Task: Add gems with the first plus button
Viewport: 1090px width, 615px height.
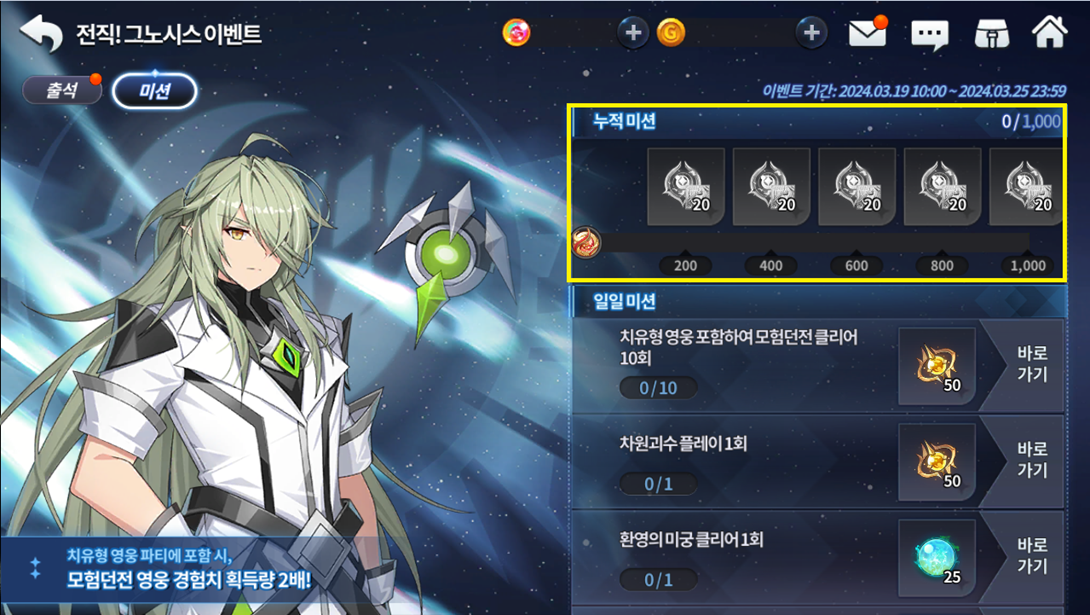Action: coord(633,33)
